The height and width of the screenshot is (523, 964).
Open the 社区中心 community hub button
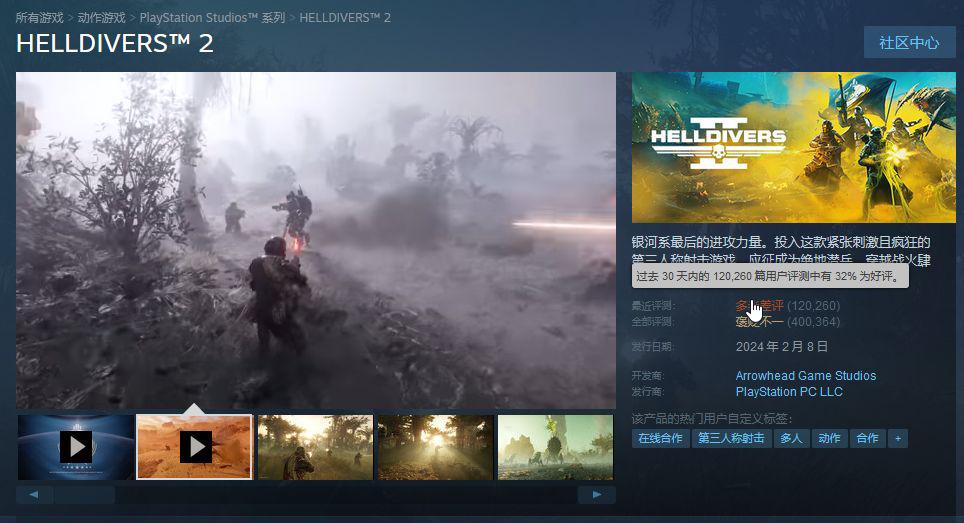pyautogui.click(x=909, y=42)
